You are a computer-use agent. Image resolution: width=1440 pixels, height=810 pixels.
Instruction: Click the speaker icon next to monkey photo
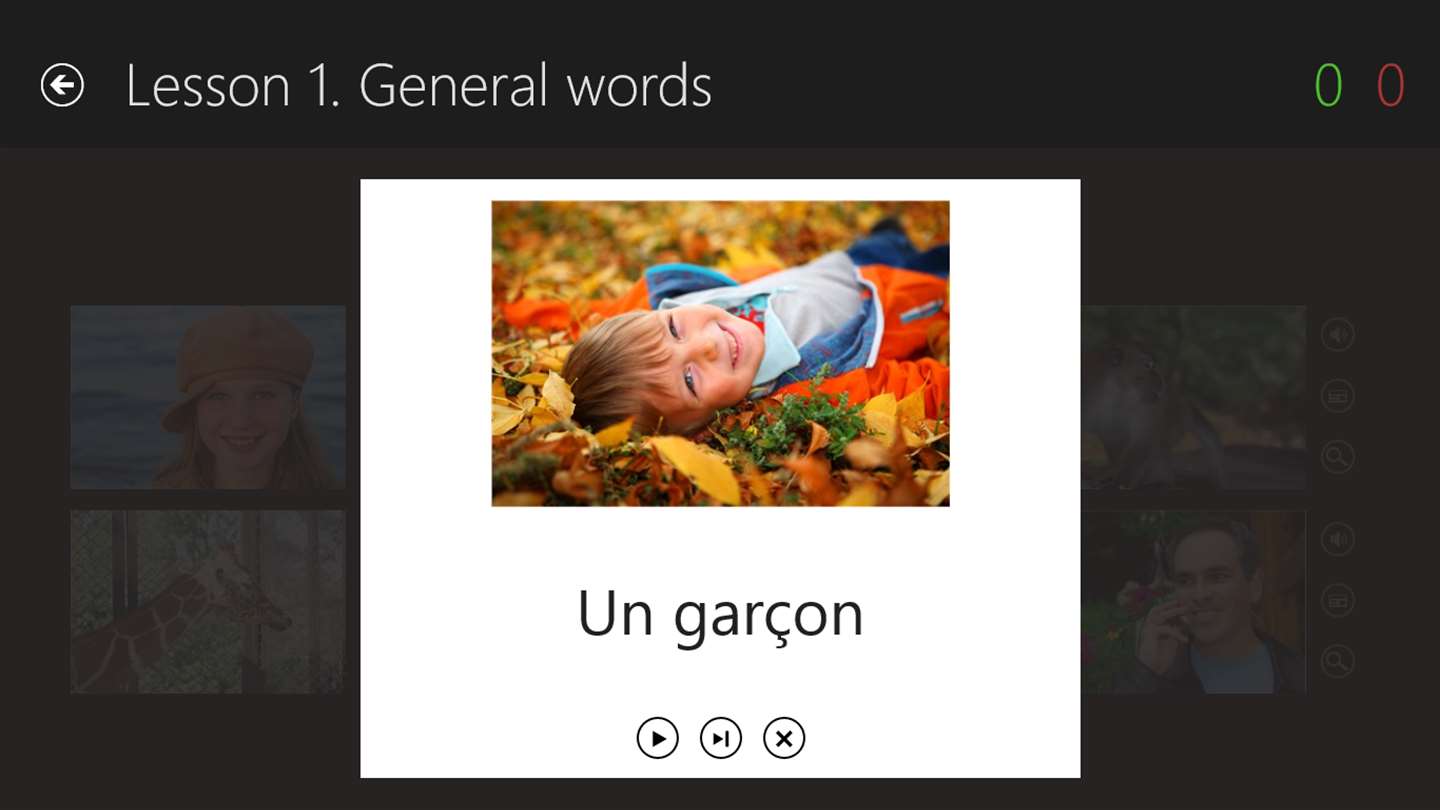1338,335
